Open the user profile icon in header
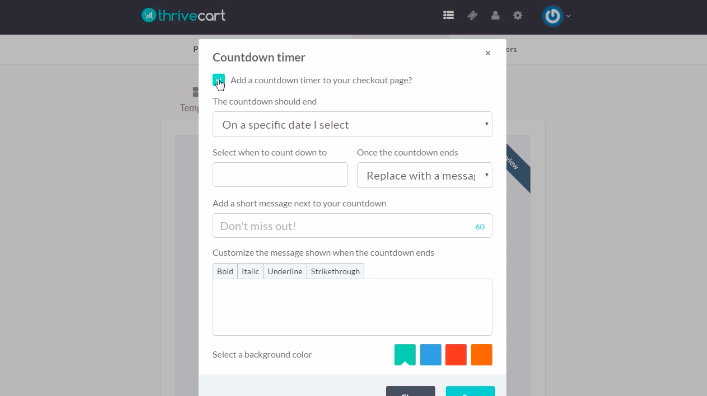The height and width of the screenshot is (396, 707). click(x=495, y=15)
